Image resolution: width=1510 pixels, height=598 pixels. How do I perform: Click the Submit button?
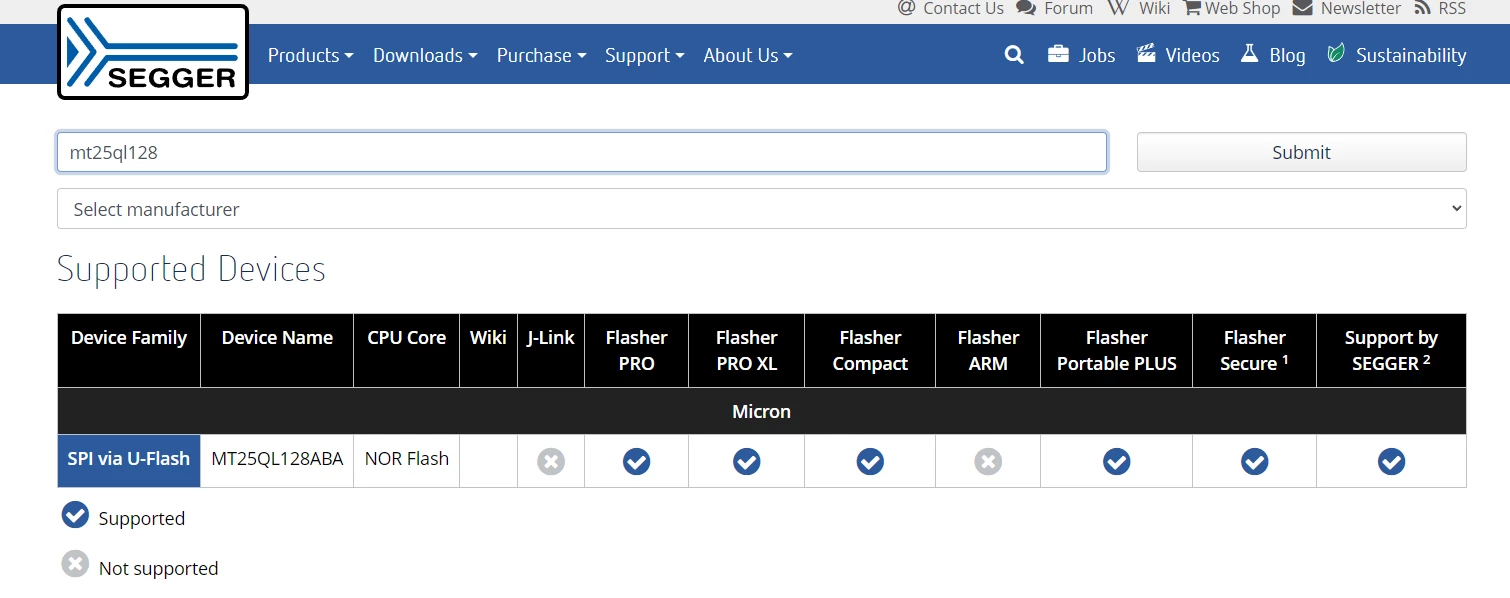tap(1302, 152)
